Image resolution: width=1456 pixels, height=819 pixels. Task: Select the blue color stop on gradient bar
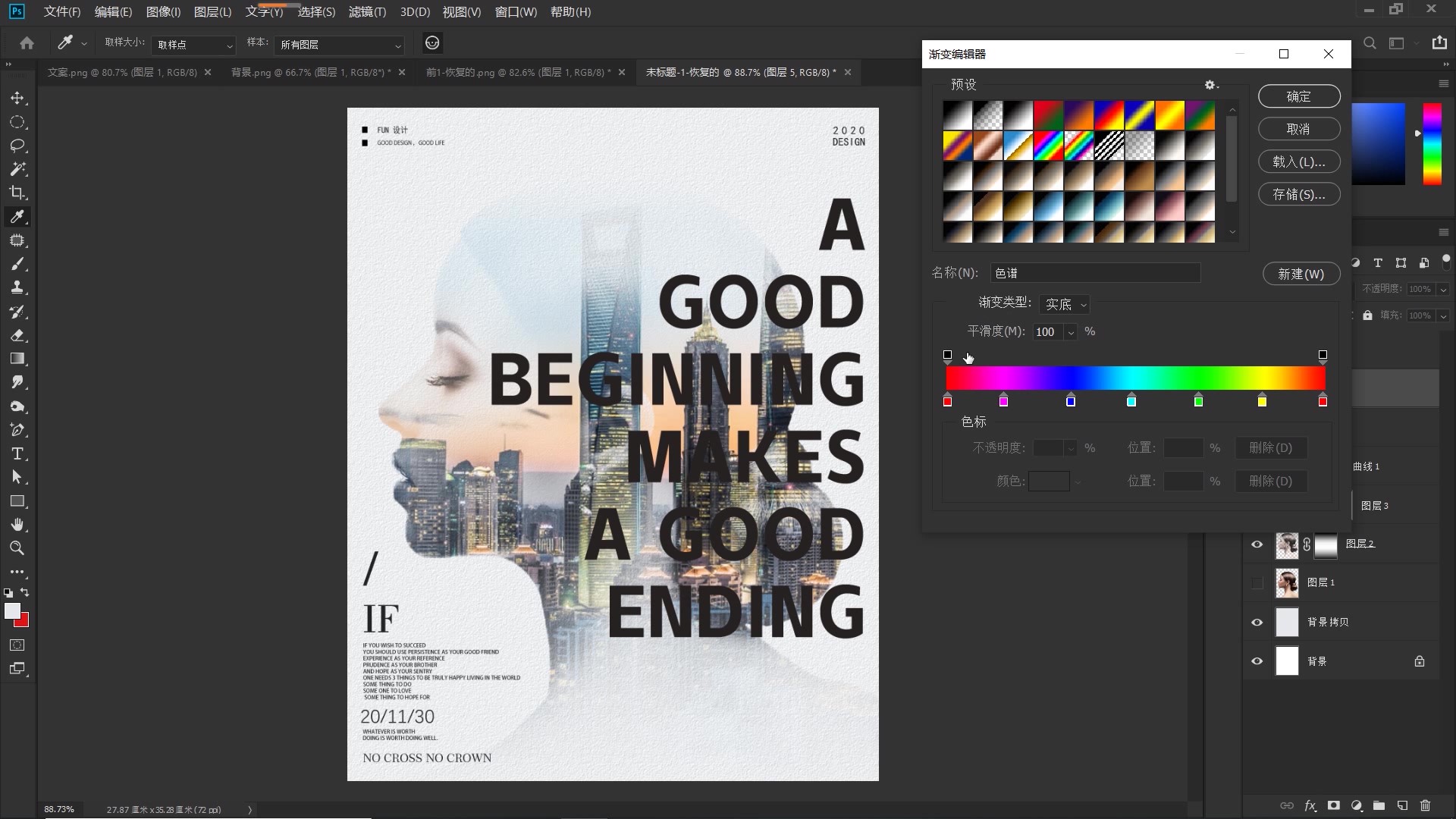click(1071, 401)
